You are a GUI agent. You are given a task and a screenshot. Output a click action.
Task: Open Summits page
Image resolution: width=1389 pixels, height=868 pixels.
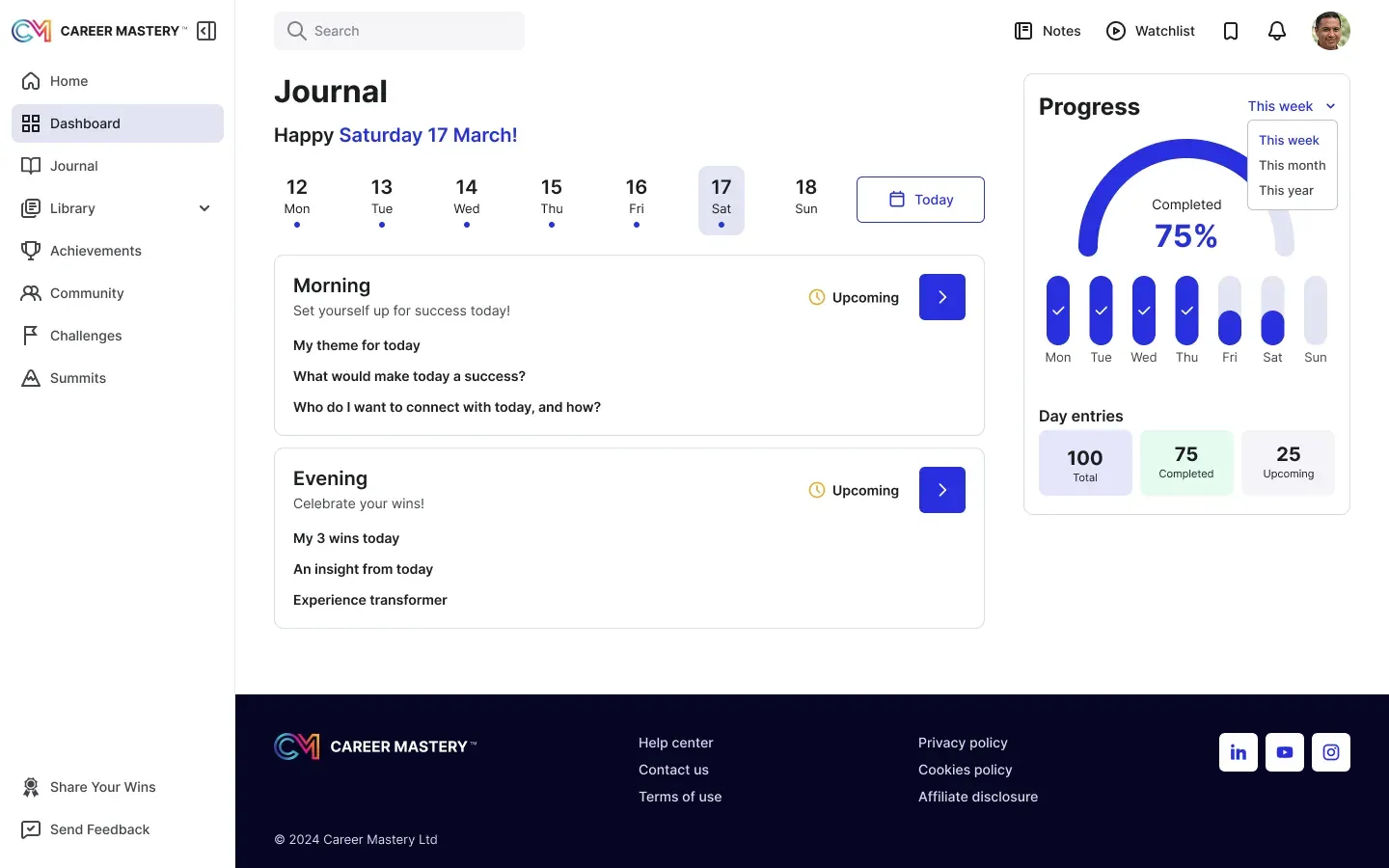(x=118, y=378)
